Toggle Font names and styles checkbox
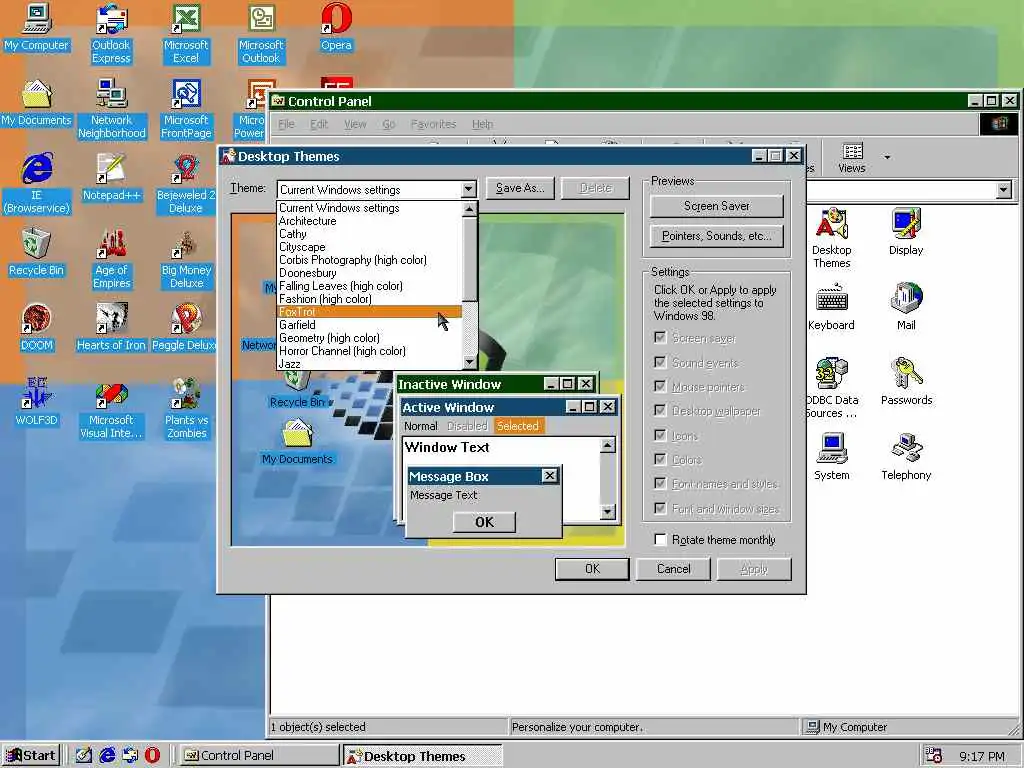 660,483
